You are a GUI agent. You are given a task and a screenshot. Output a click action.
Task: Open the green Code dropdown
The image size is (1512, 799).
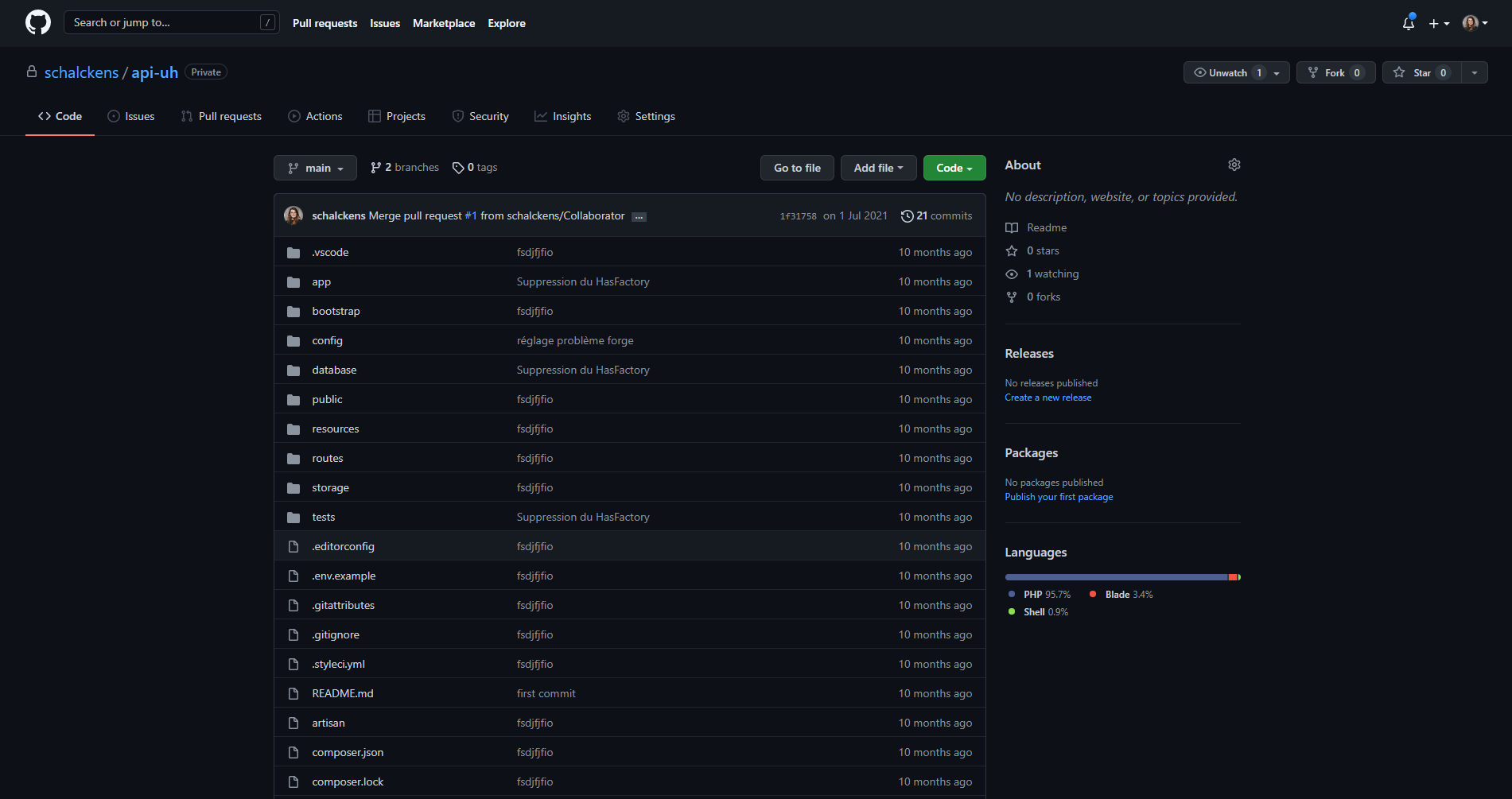point(954,168)
